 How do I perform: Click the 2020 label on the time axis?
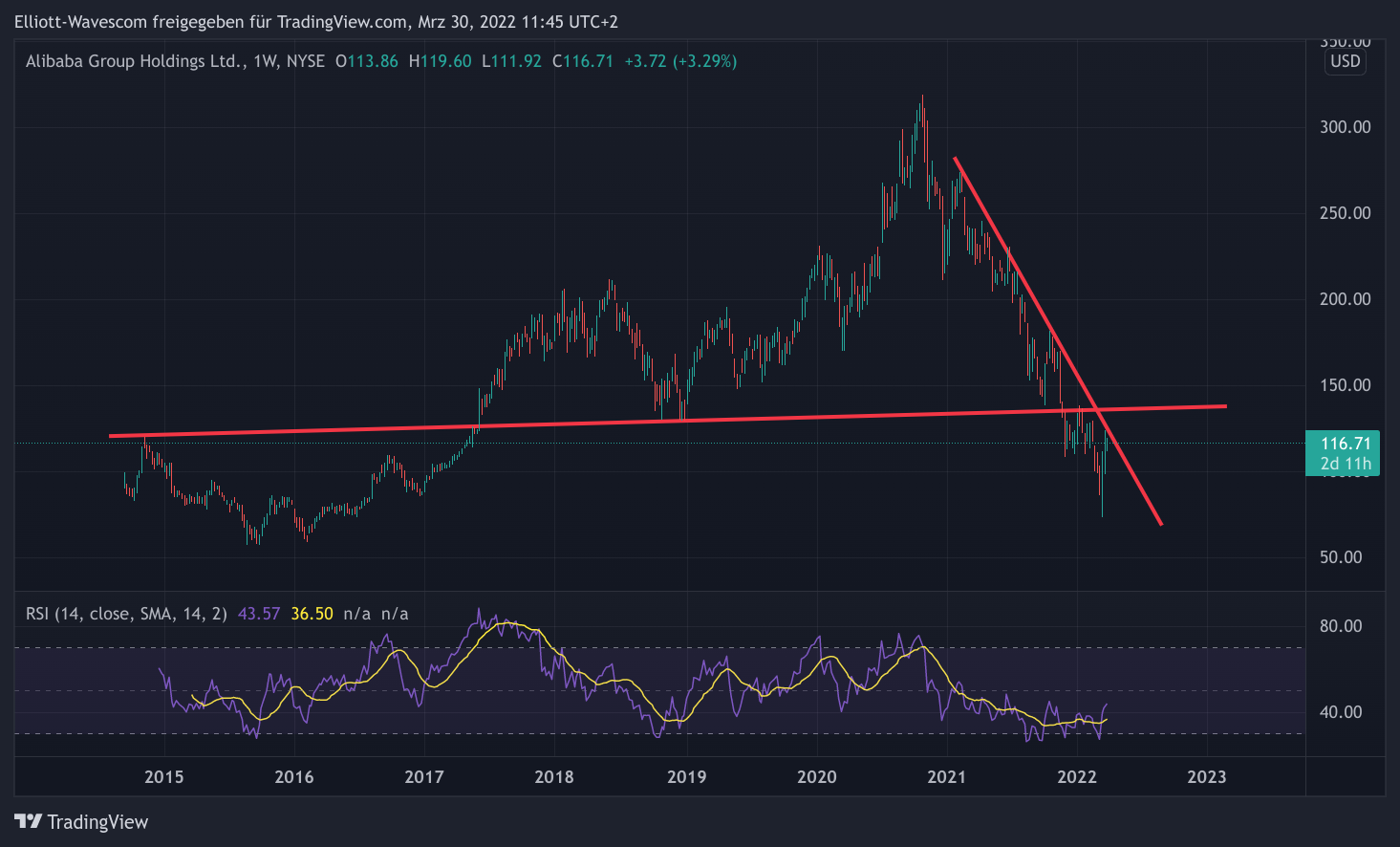point(816,777)
